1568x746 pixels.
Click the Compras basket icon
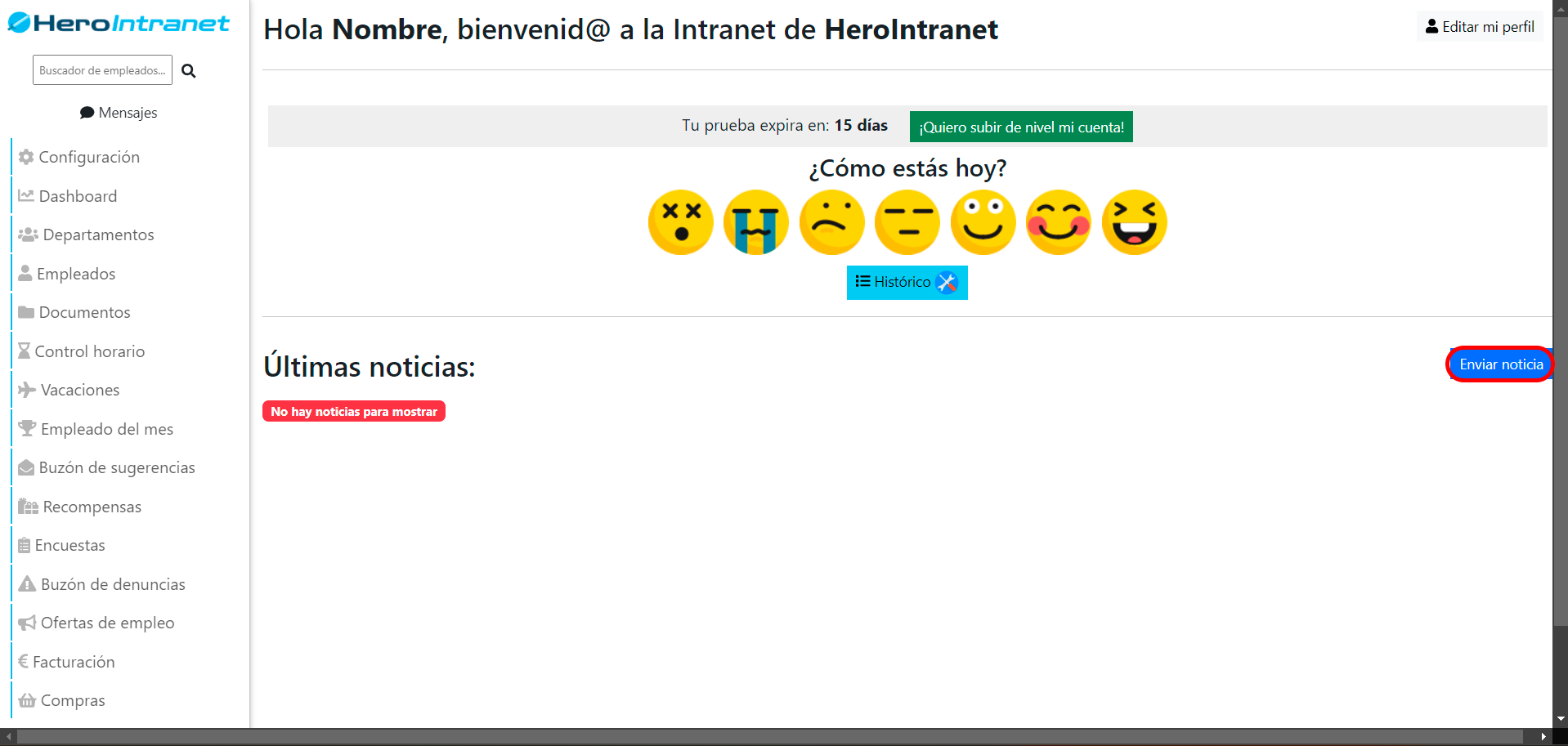coord(27,700)
